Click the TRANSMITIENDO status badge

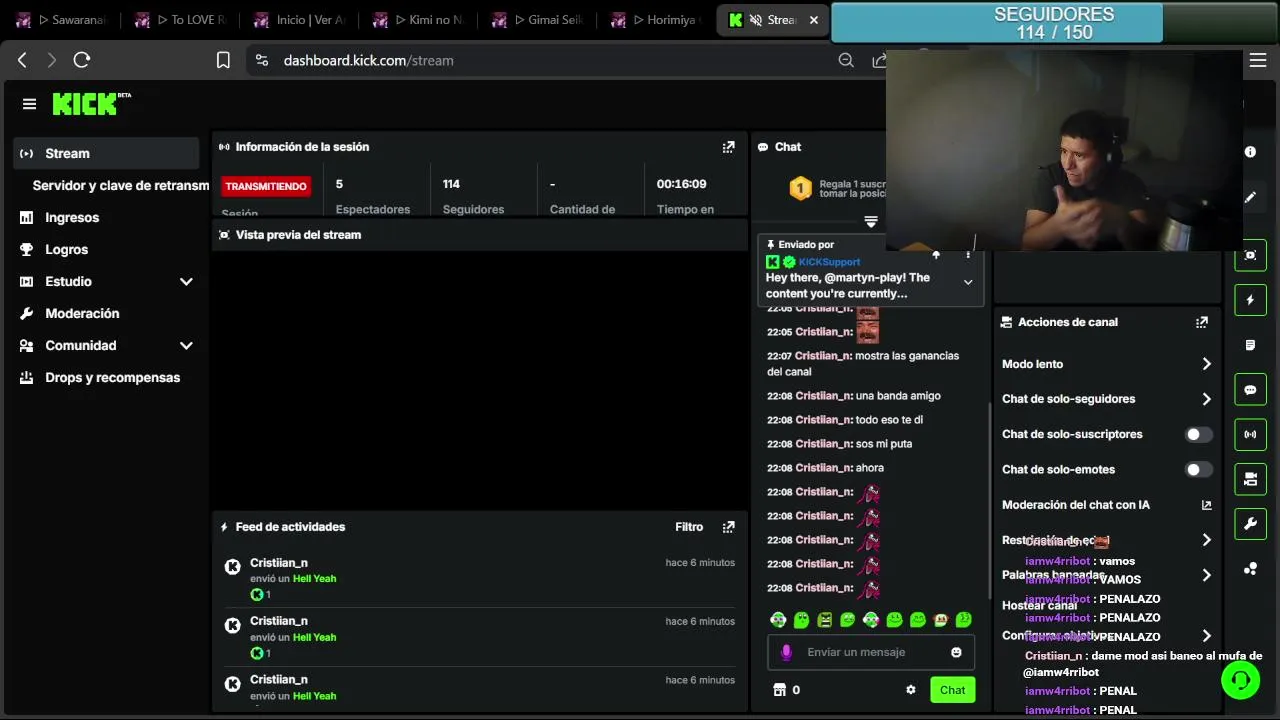tap(266, 186)
